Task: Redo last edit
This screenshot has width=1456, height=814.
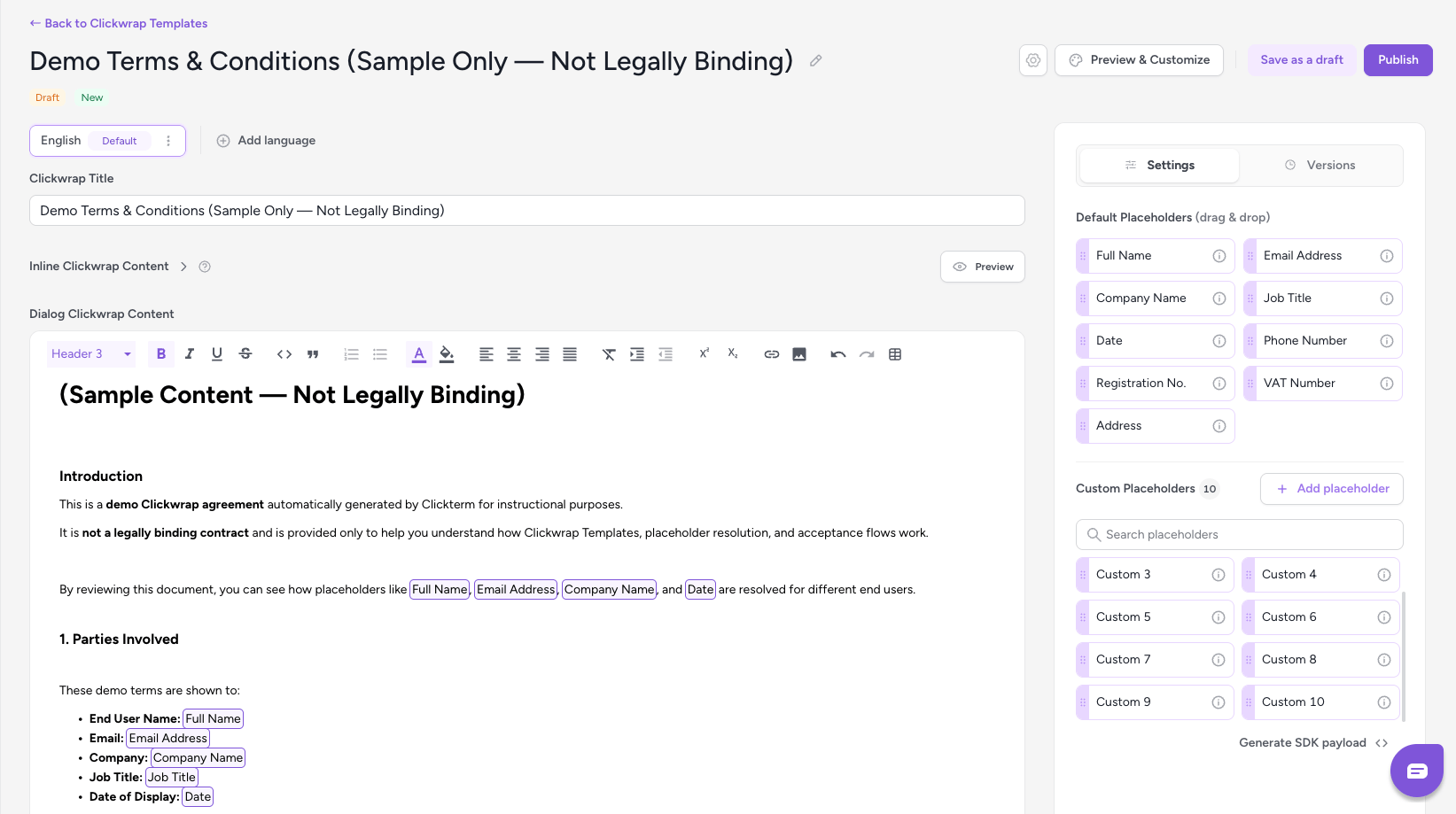Action: tap(867, 354)
